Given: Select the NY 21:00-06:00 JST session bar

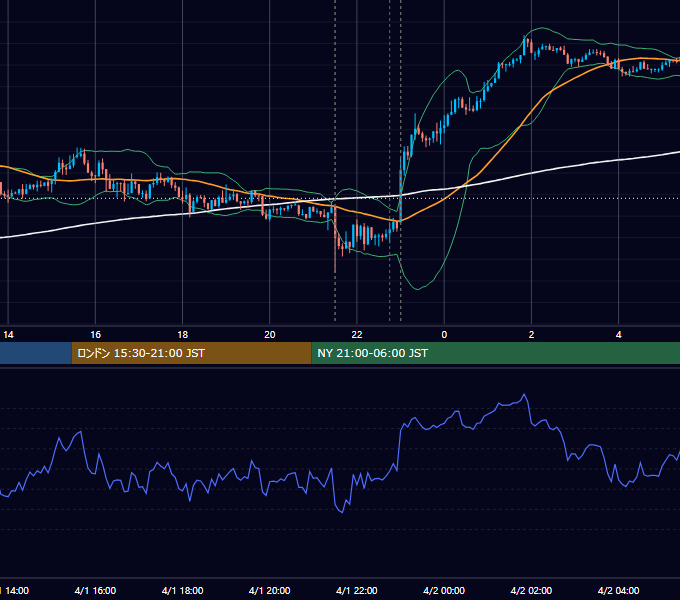Looking at the screenshot, I should point(496,353).
